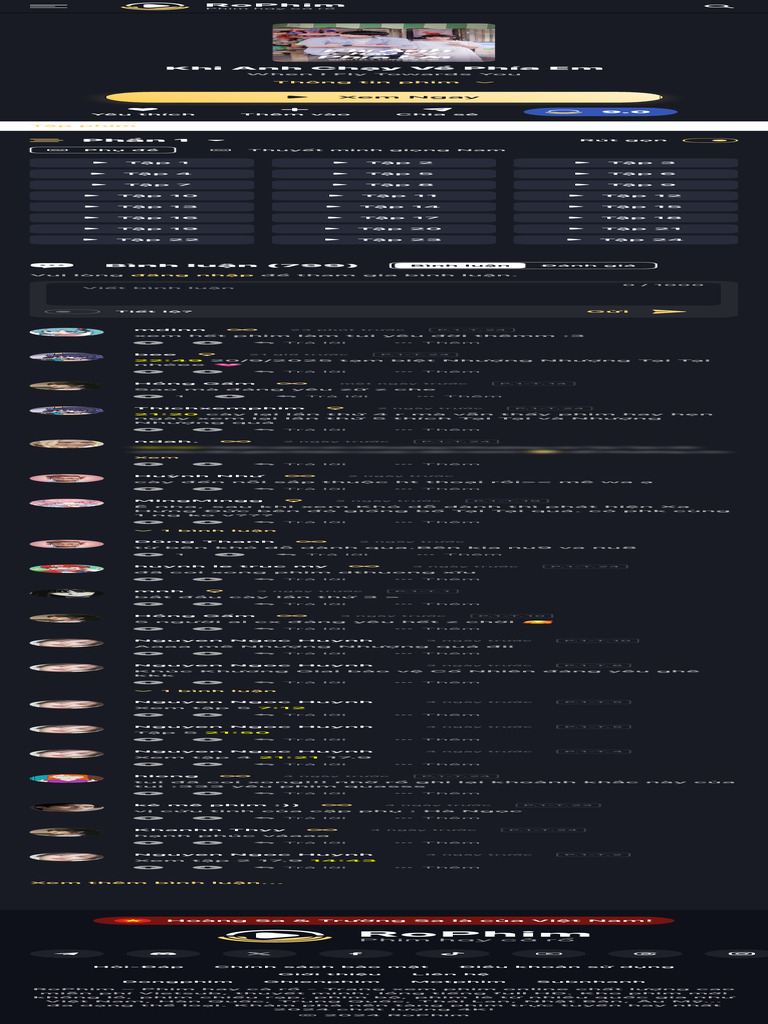Open Chính sách bảo mật footer link
The image size is (768, 1024).
321,967
